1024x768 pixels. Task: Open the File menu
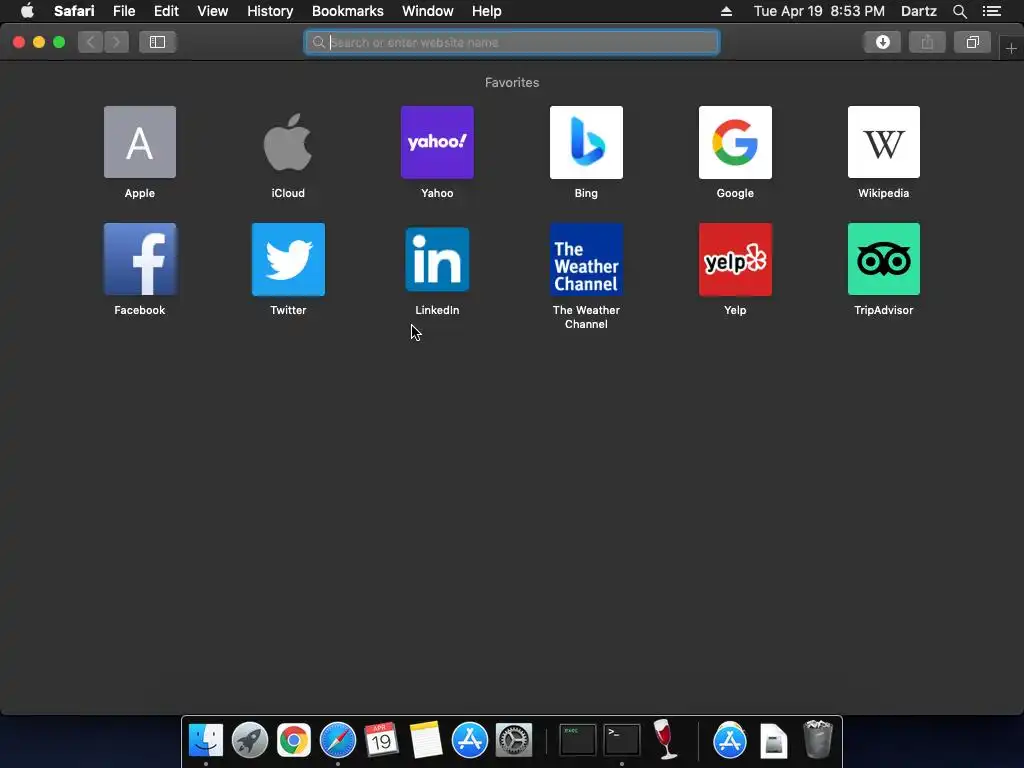tap(124, 11)
